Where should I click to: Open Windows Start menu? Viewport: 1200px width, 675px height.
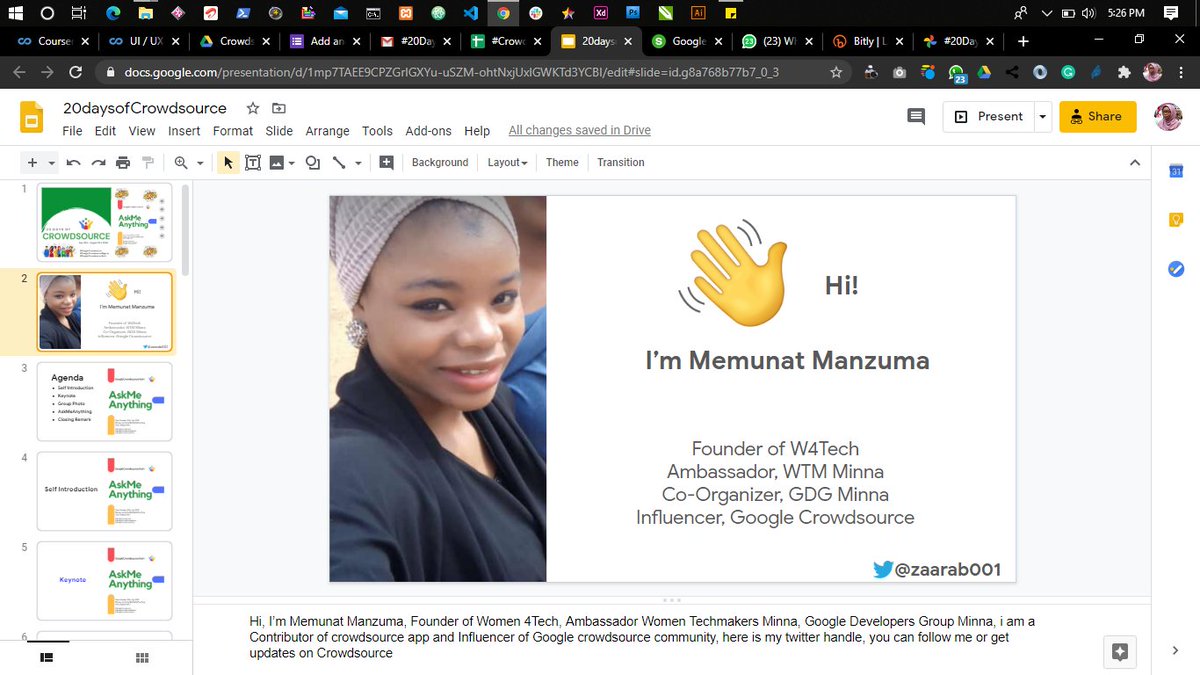[x=17, y=13]
